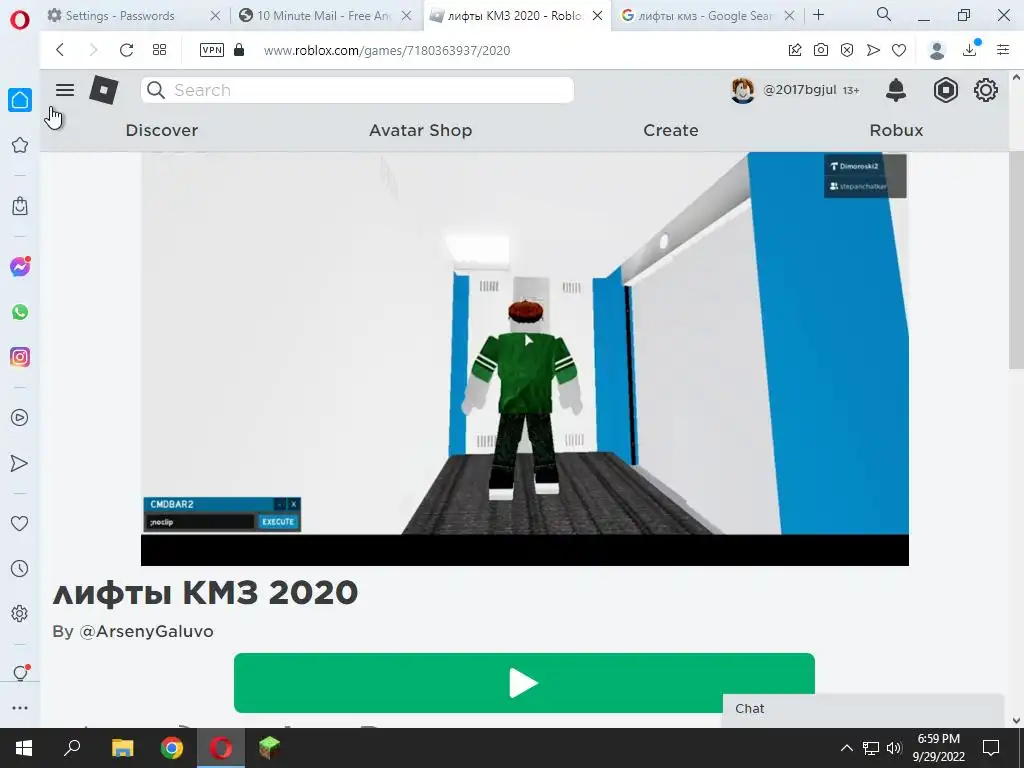Open the lightbulb tips sidebar icon
This screenshot has width=1024, height=768.
(20, 673)
